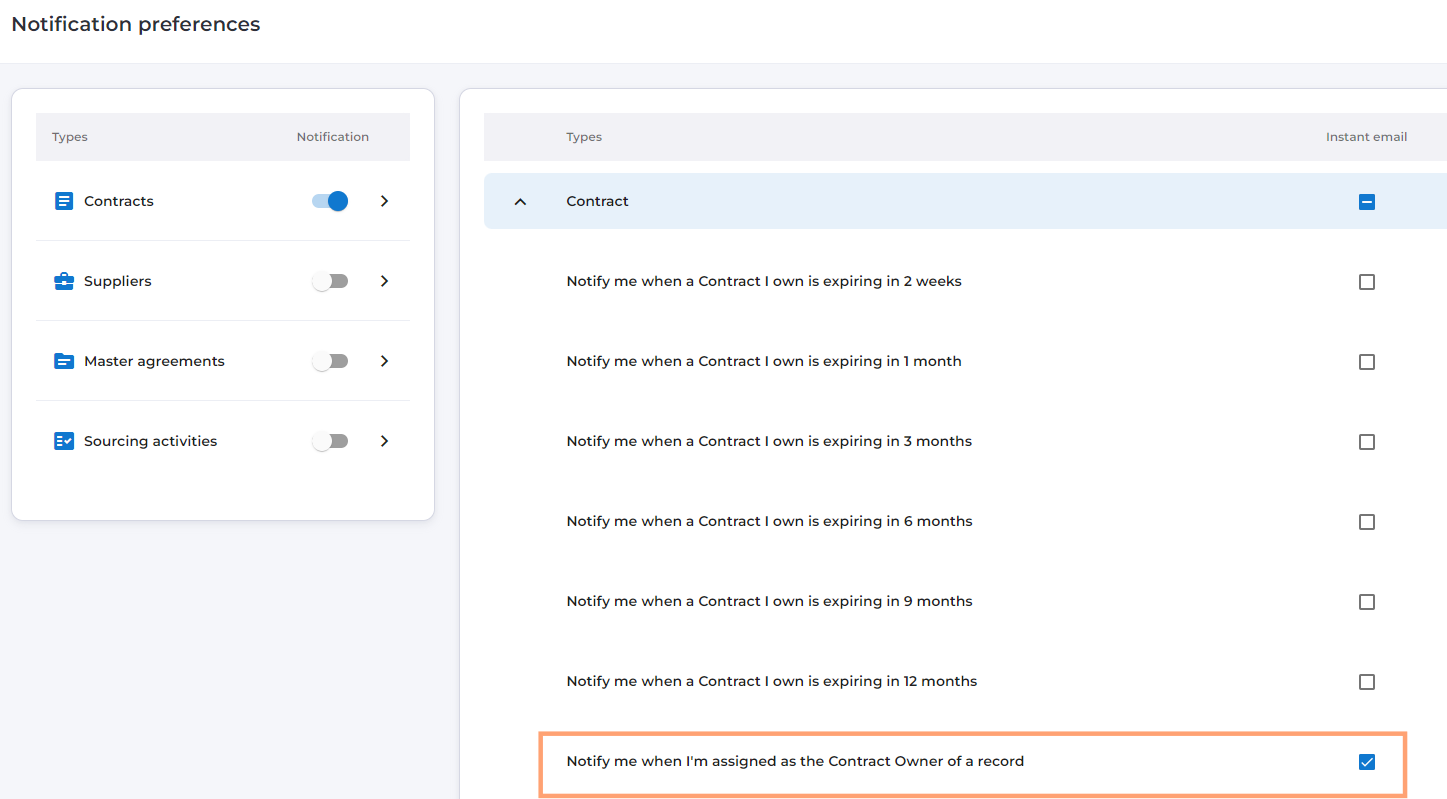The width and height of the screenshot is (1447, 799).
Task: Turn off the Contracts notification toggle
Action: (x=330, y=201)
